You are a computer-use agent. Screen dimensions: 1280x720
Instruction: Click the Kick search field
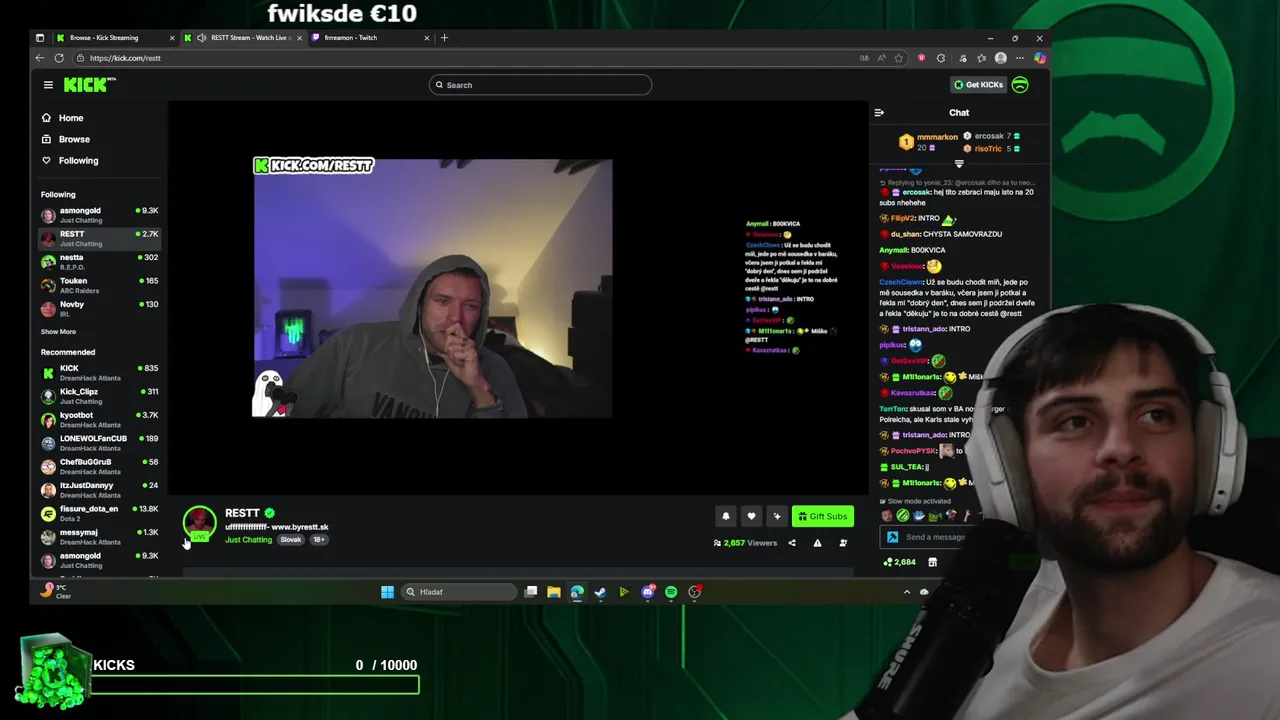coord(540,85)
